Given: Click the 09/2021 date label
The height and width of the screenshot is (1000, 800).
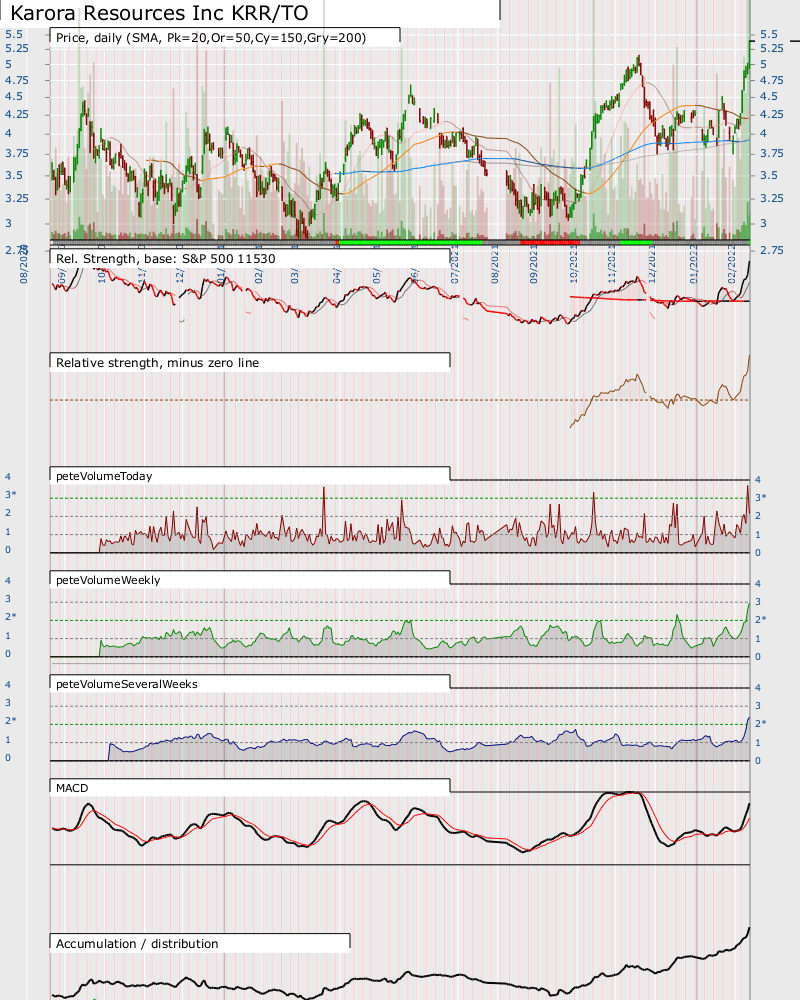Looking at the screenshot, I should click(x=534, y=266).
